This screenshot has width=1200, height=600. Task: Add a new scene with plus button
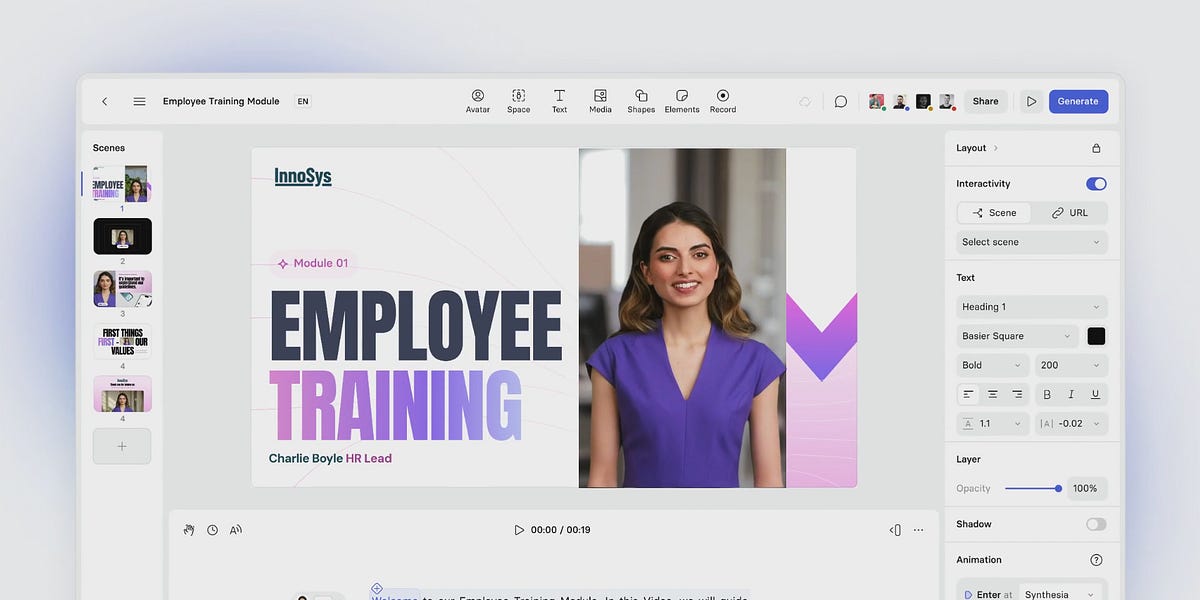point(122,446)
